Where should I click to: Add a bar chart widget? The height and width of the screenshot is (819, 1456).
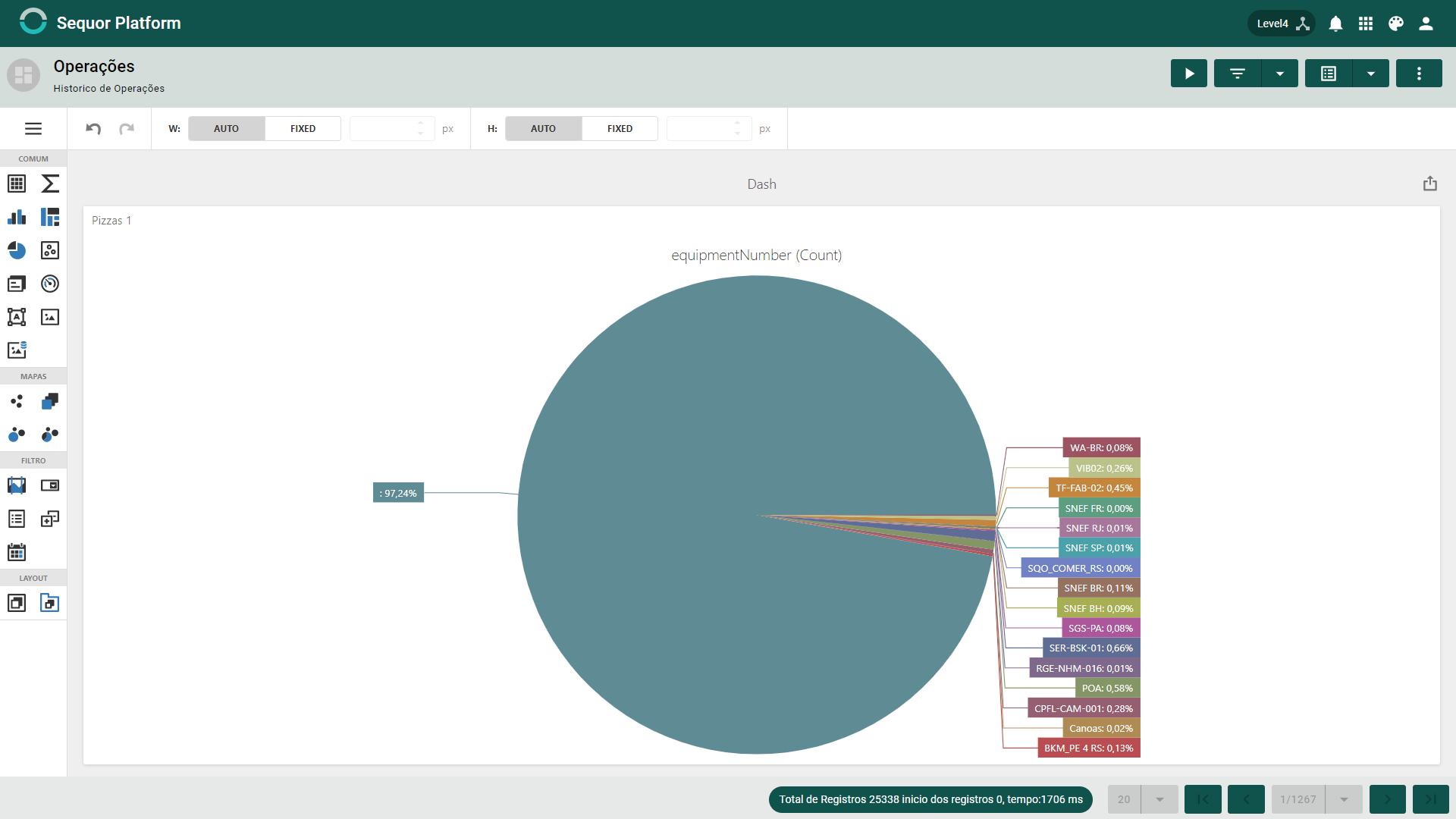(x=17, y=217)
